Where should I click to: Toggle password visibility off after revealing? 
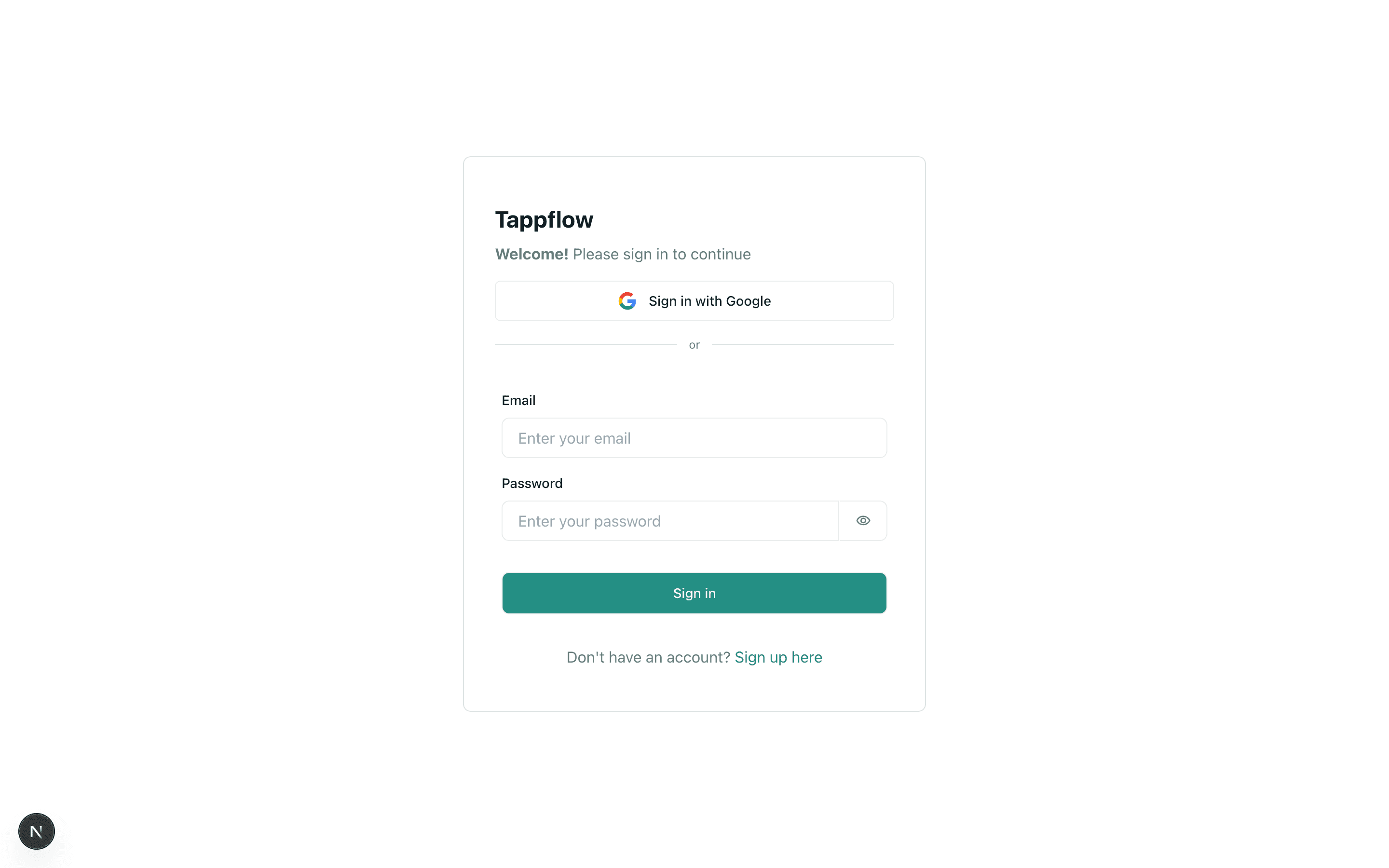[863, 520]
